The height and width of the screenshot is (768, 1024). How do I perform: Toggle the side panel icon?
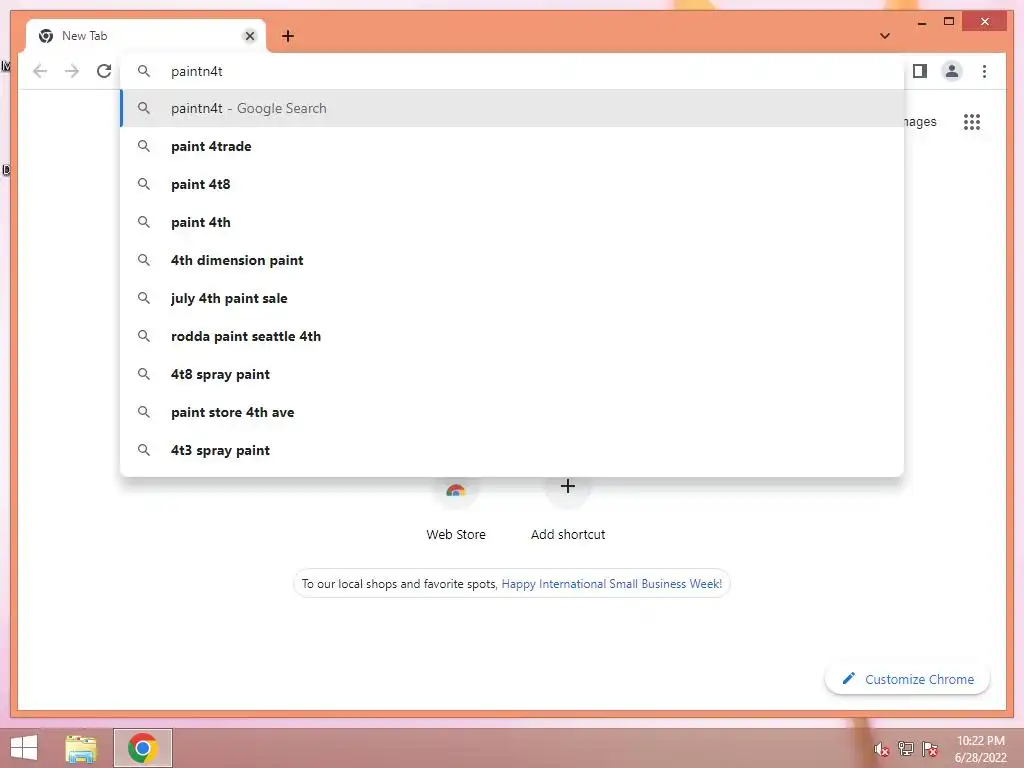pyautogui.click(x=920, y=71)
